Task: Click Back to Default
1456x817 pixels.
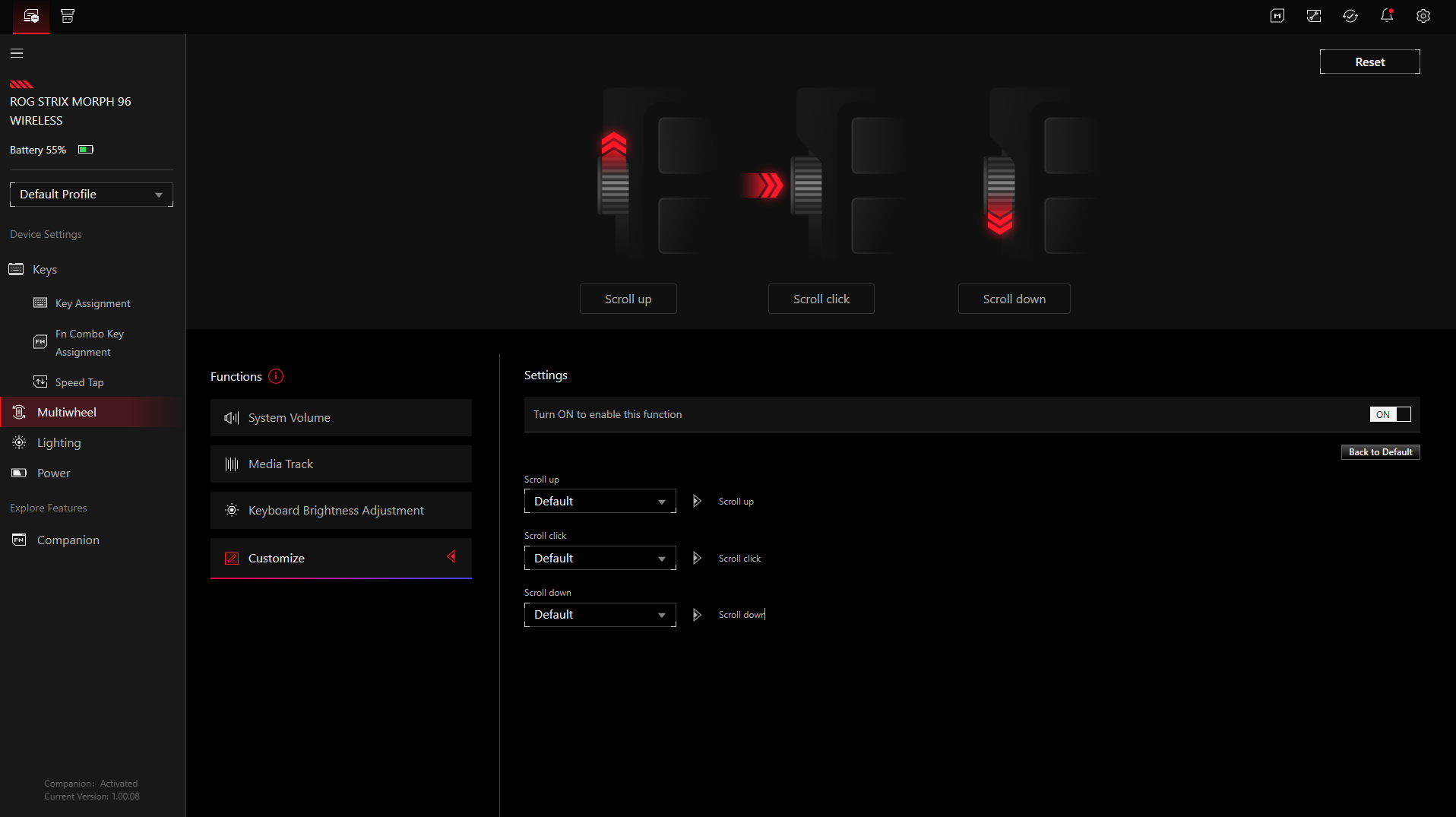Action: [x=1380, y=451]
